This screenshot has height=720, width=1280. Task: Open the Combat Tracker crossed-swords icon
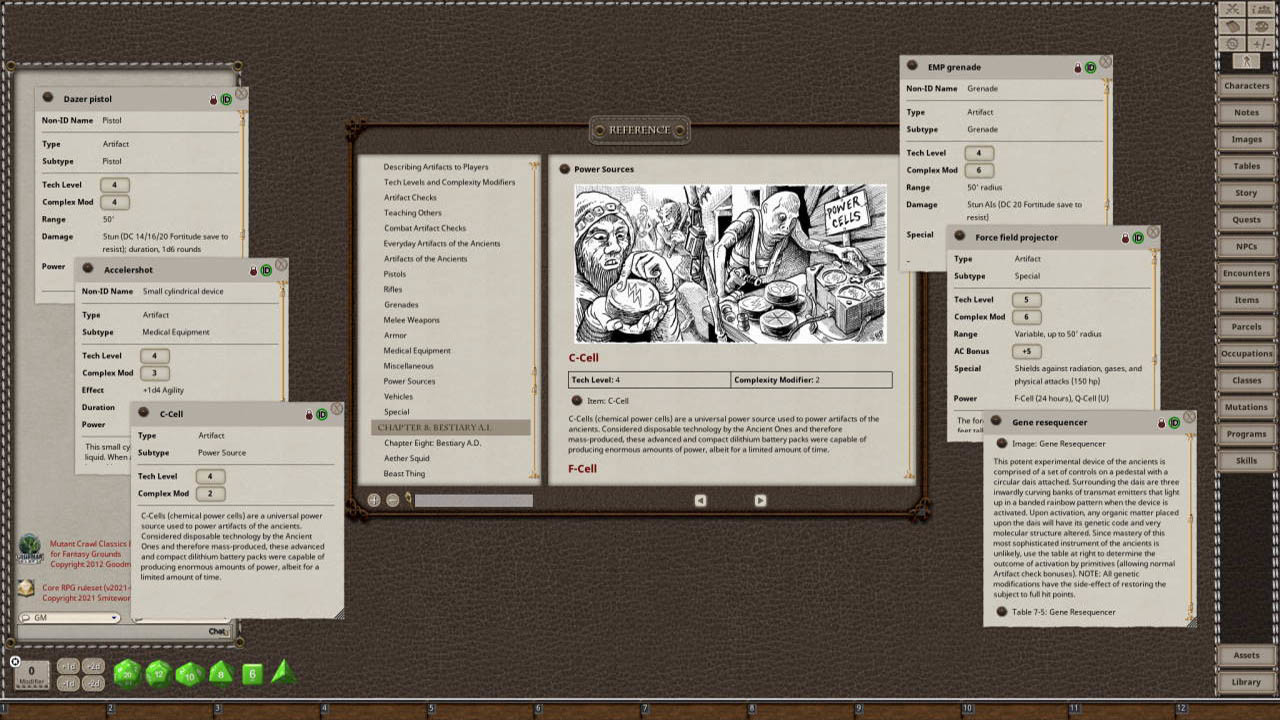click(x=1233, y=9)
